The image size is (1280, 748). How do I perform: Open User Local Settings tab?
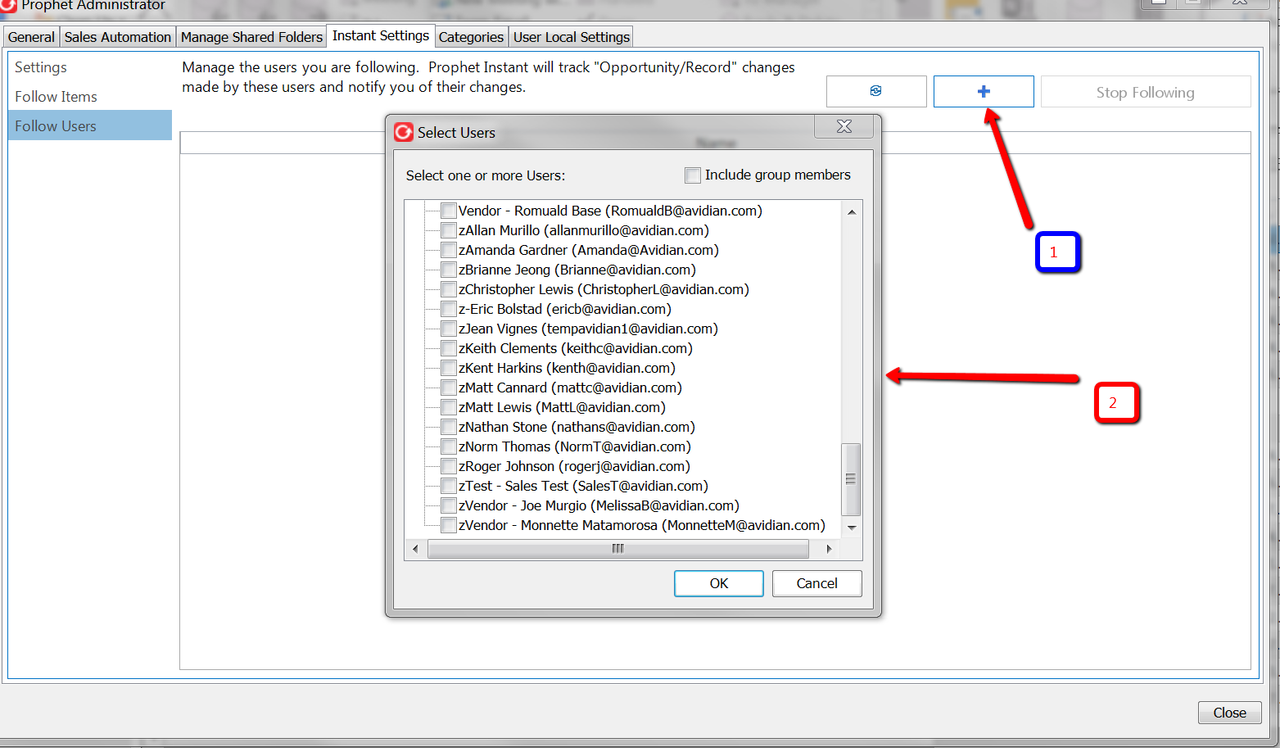pos(572,37)
